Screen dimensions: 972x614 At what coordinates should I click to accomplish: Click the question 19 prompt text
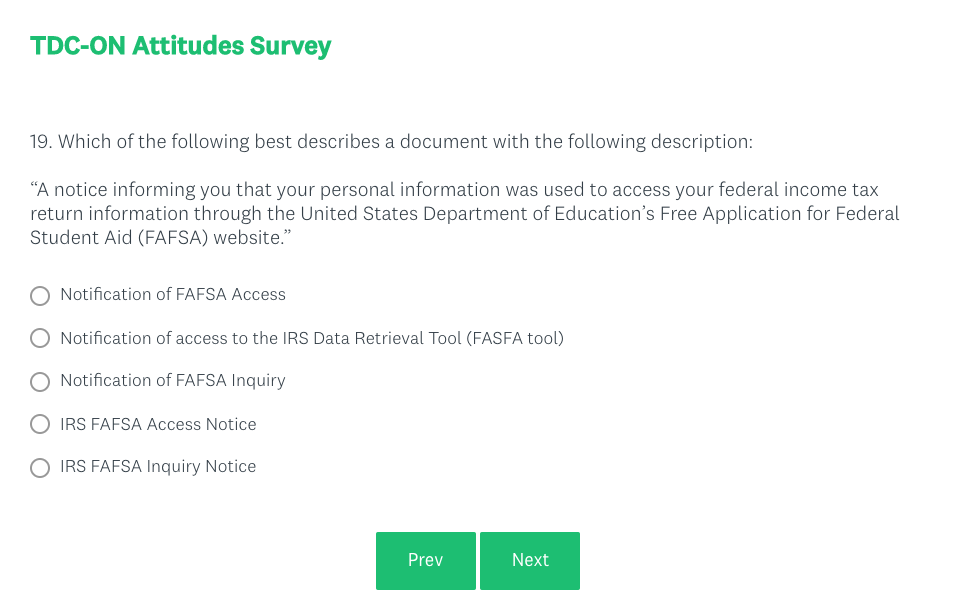coord(391,142)
